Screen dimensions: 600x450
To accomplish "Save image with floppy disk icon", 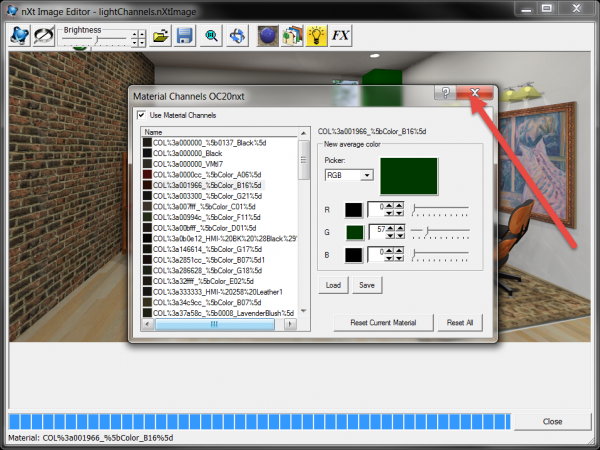I will 184,36.
